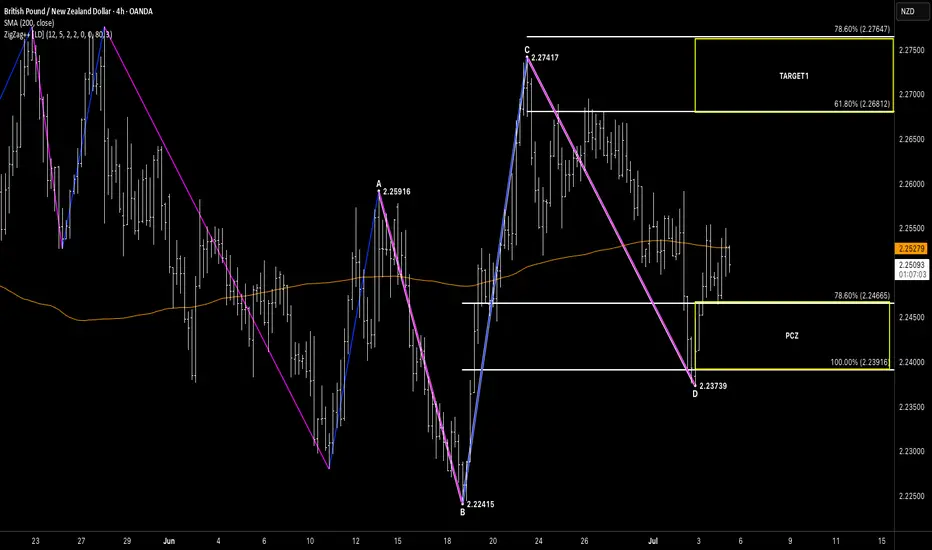This screenshot has width=932, height=550.
Task: Select the orange SMA value tag 2.25279
Action: 911,249
